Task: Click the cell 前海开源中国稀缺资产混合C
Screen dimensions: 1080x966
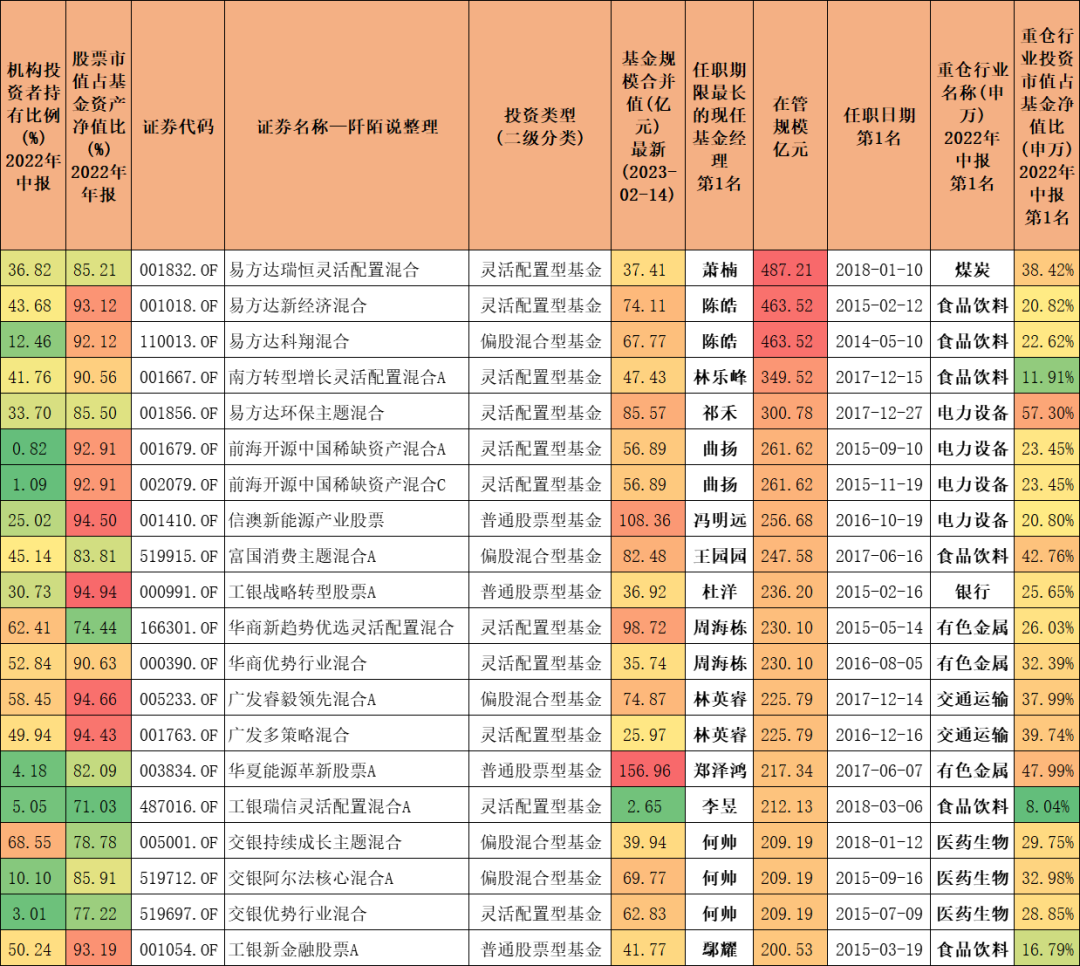Action: click(x=346, y=484)
